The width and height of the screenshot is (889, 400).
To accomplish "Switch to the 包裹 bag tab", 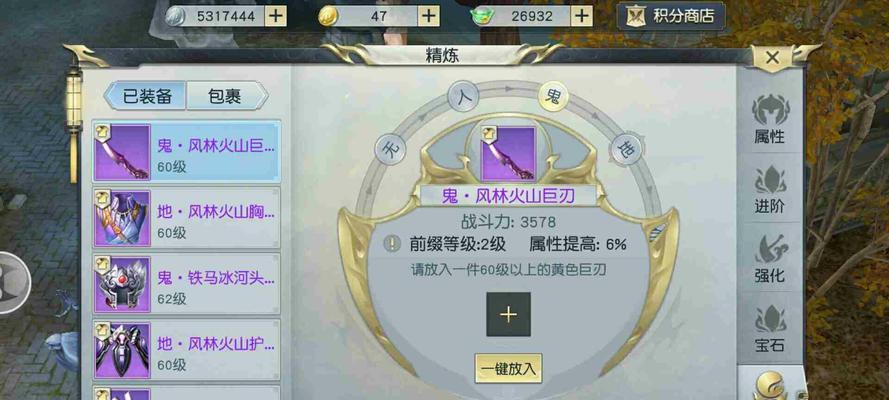I will [226, 96].
